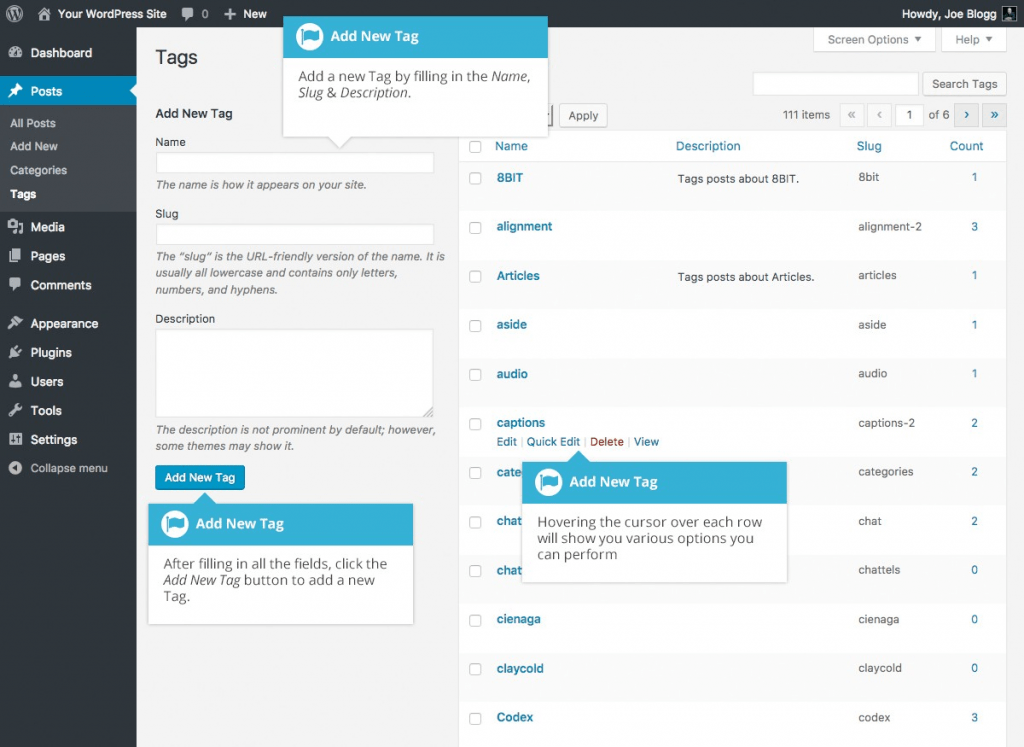1024x747 pixels.
Task: Click the Appearance paintbrush icon
Action: [x=15, y=324]
